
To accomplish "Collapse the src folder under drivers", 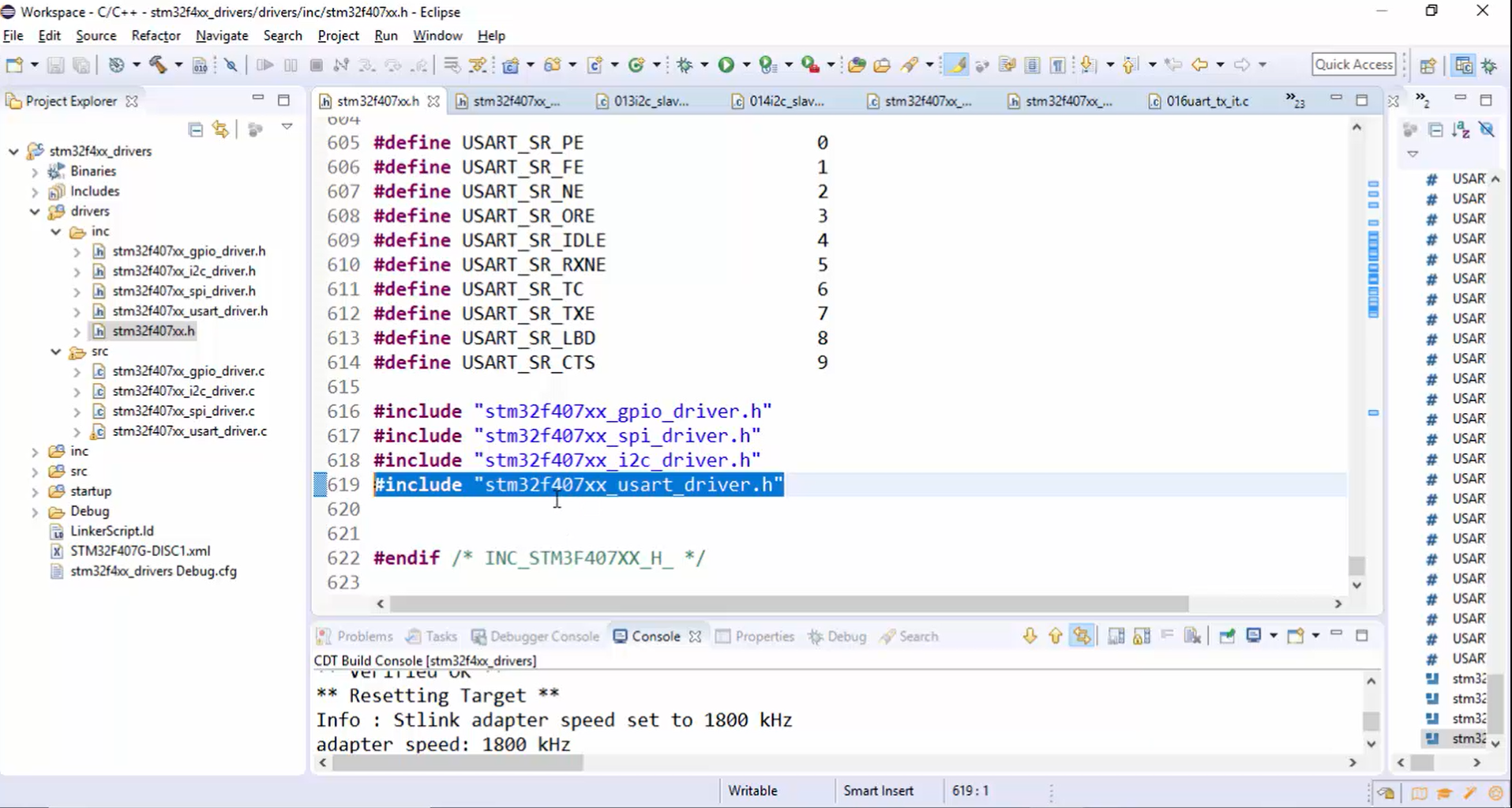I will click(56, 351).
